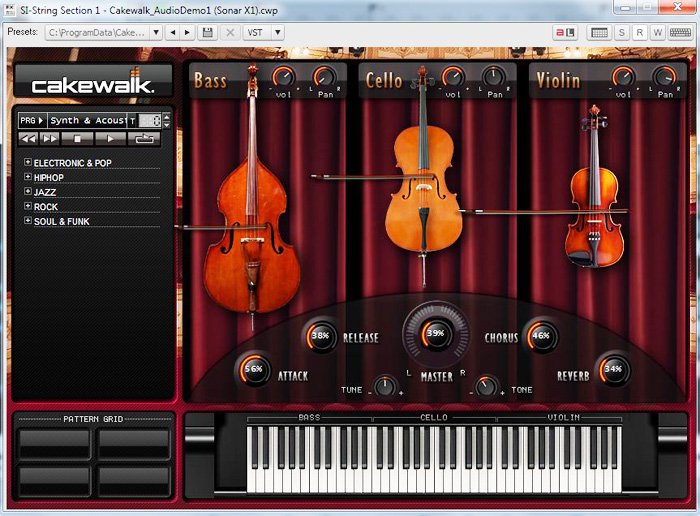Click the save preset floppy disk icon

207,33
